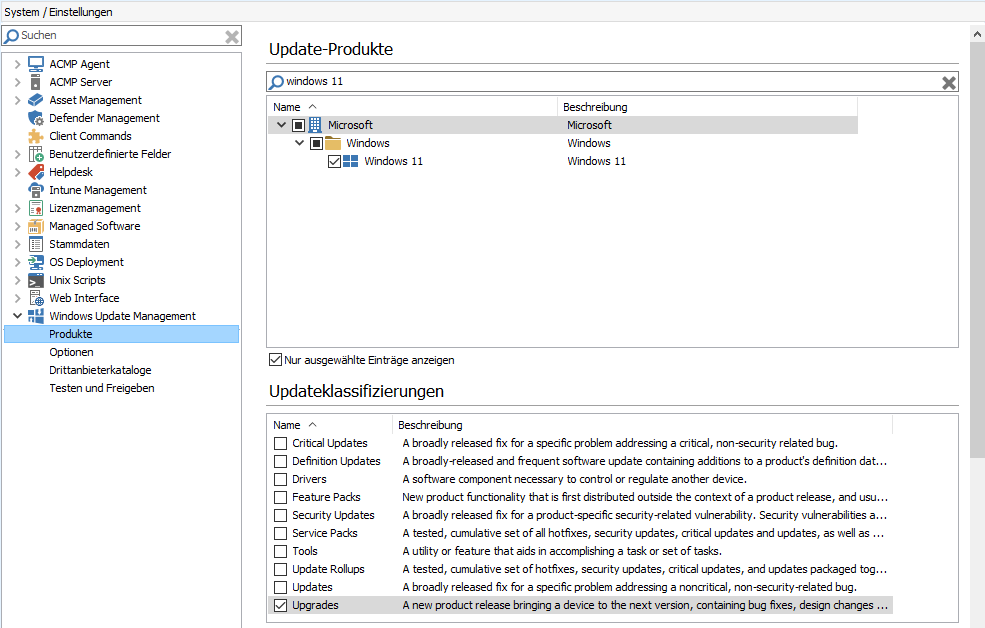Viewport: 985px width, 628px height.
Task: Switch to the Optionen page
Action: pos(71,351)
